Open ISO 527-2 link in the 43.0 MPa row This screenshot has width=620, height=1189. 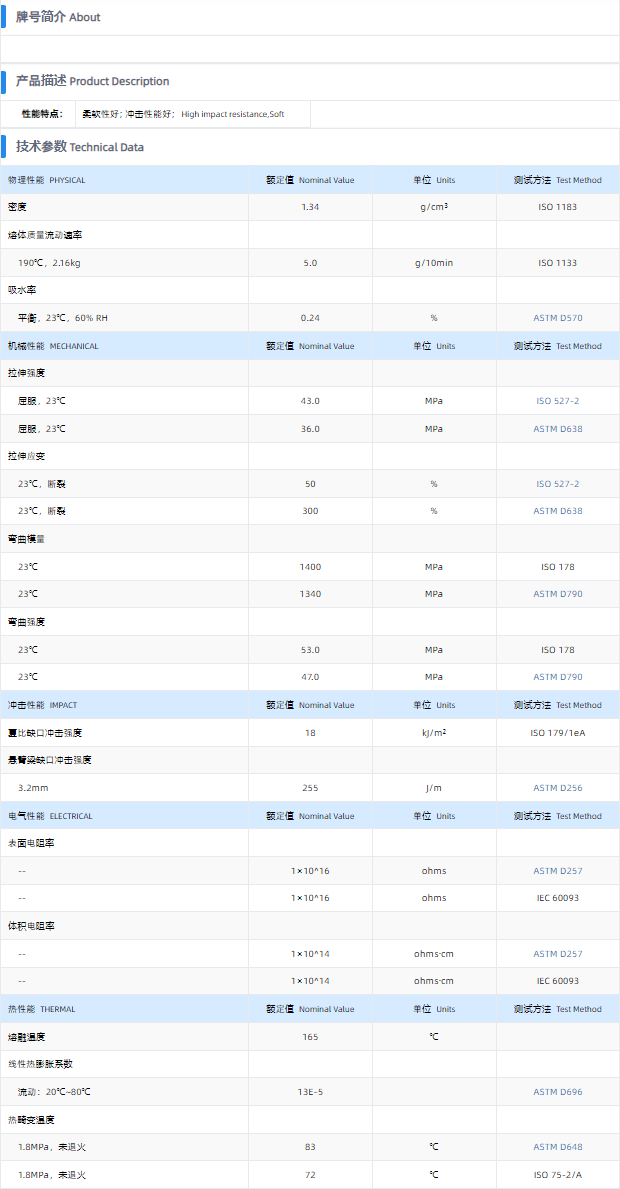point(557,401)
